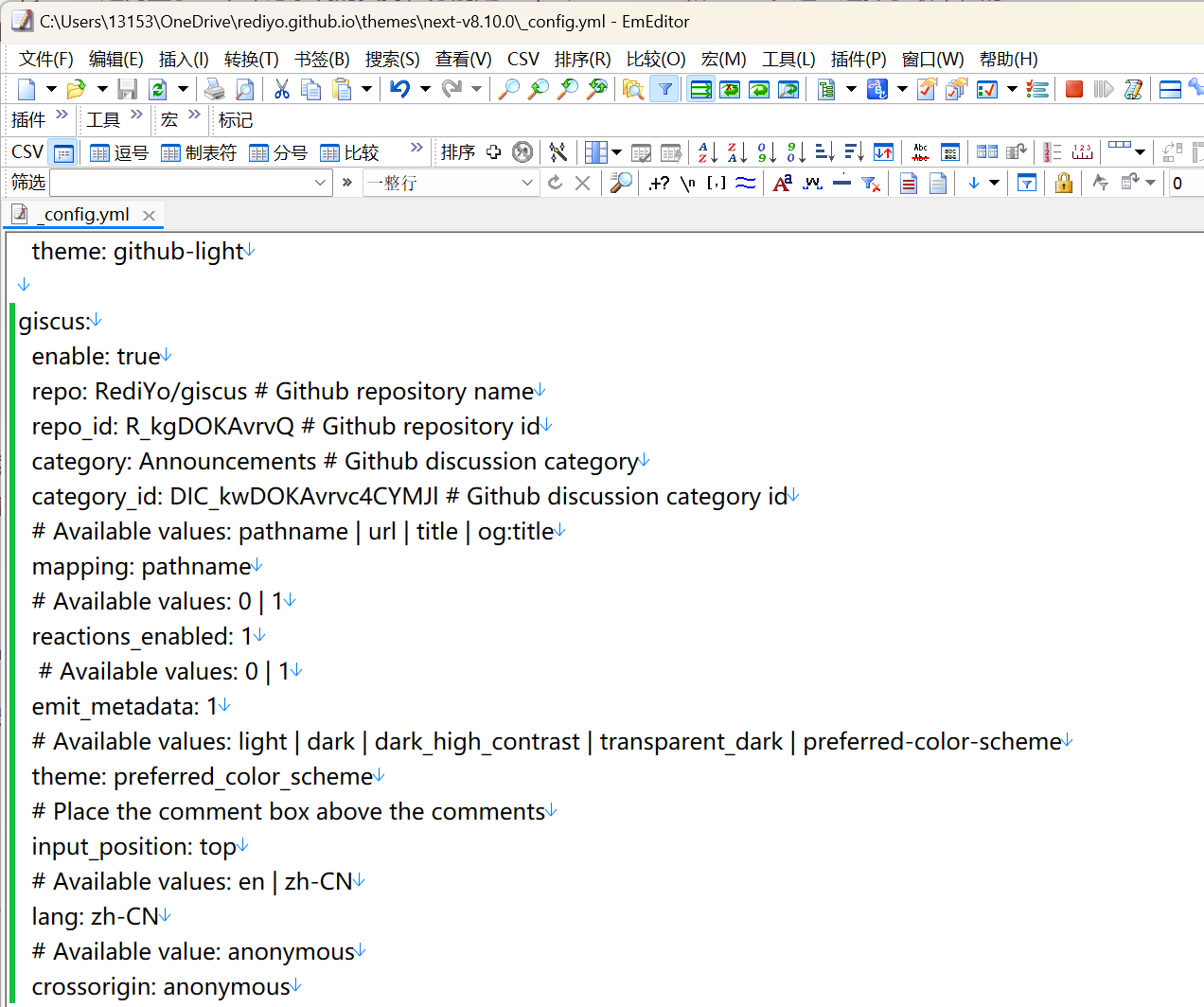Close the _config.yml tab
Image resolution: width=1204 pixels, height=1007 pixels.
pyautogui.click(x=149, y=216)
